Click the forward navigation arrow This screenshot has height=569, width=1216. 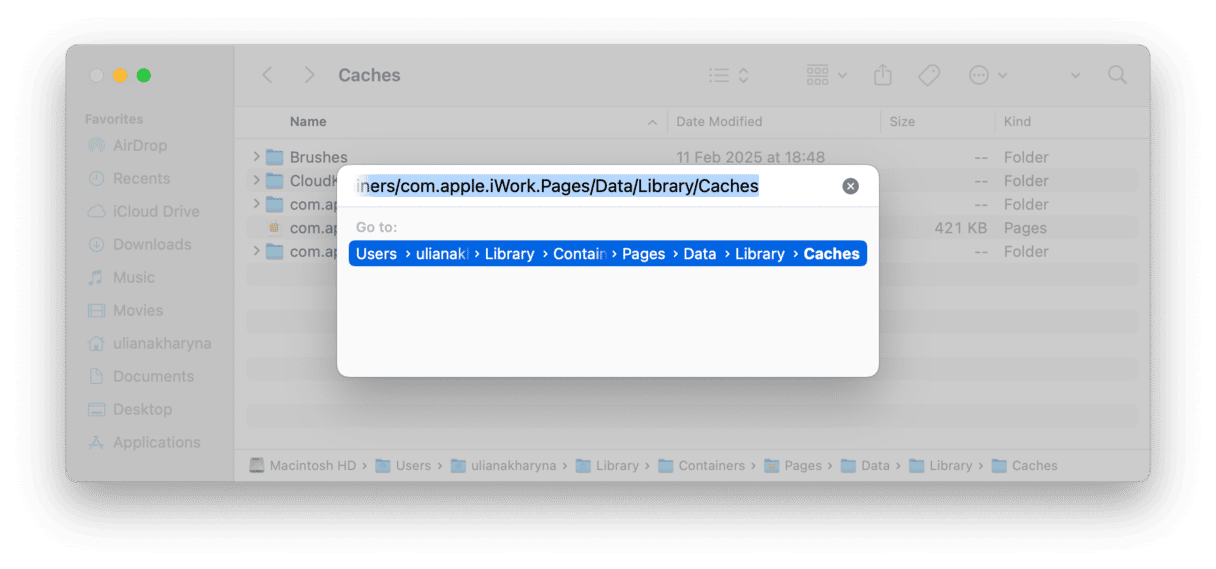[309, 75]
